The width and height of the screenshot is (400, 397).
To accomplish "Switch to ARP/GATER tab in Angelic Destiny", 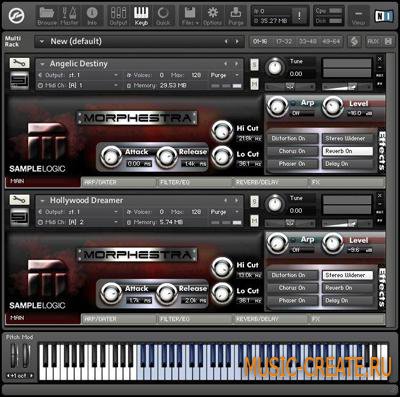I will coord(119,182).
